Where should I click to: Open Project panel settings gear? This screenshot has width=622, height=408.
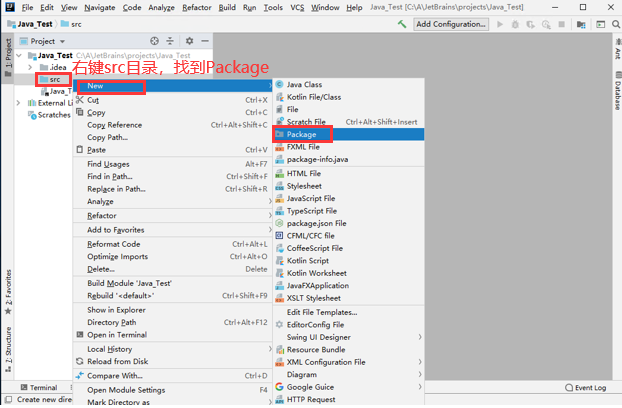(x=189, y=41)
